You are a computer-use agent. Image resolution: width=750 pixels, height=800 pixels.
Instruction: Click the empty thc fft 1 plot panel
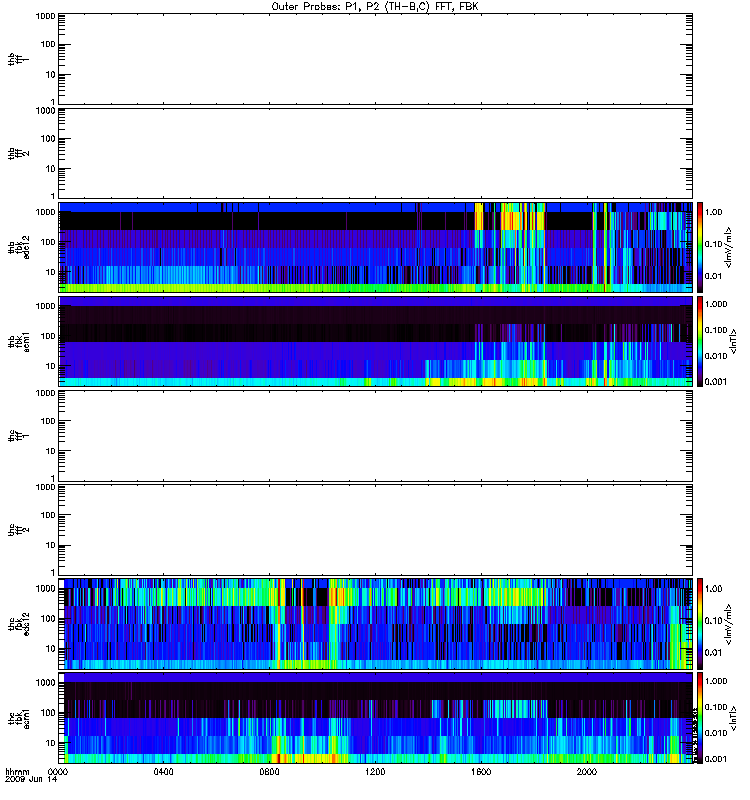(x=375, y=436)
